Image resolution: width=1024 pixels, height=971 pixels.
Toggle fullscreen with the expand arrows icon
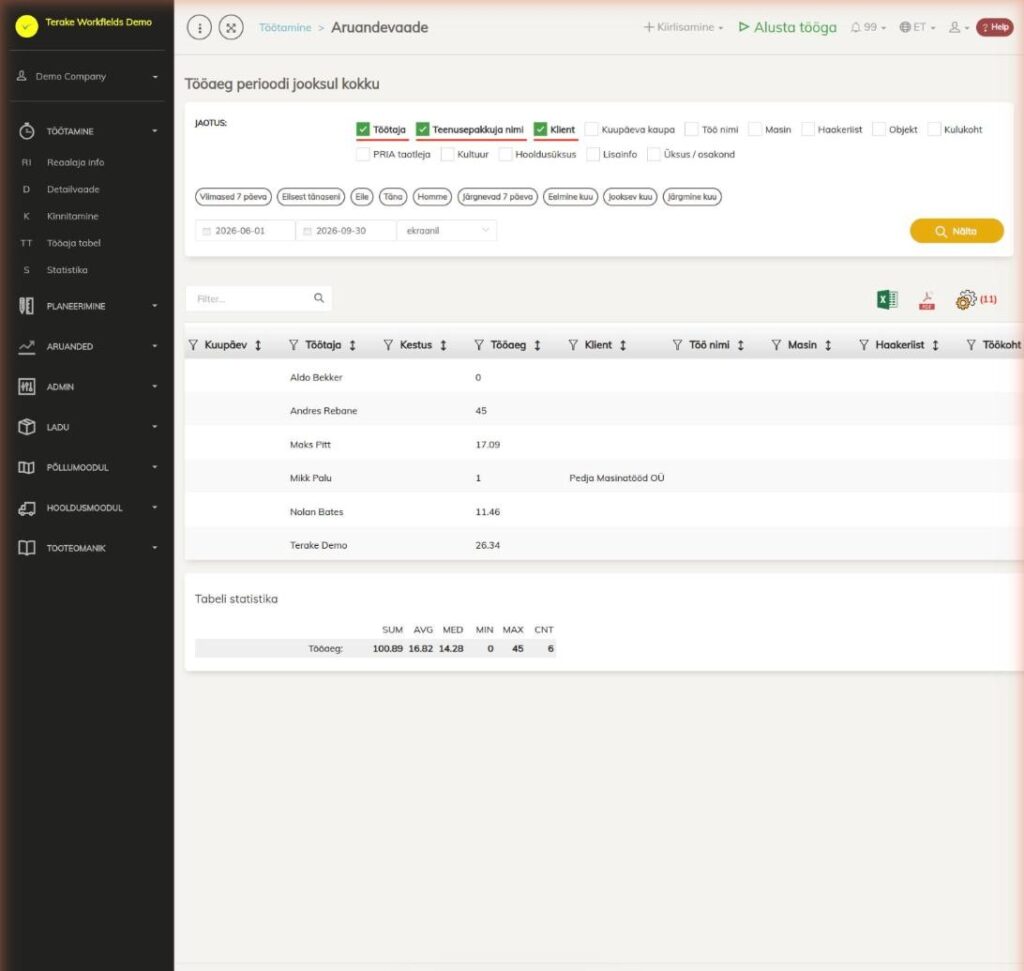[231, 27]
